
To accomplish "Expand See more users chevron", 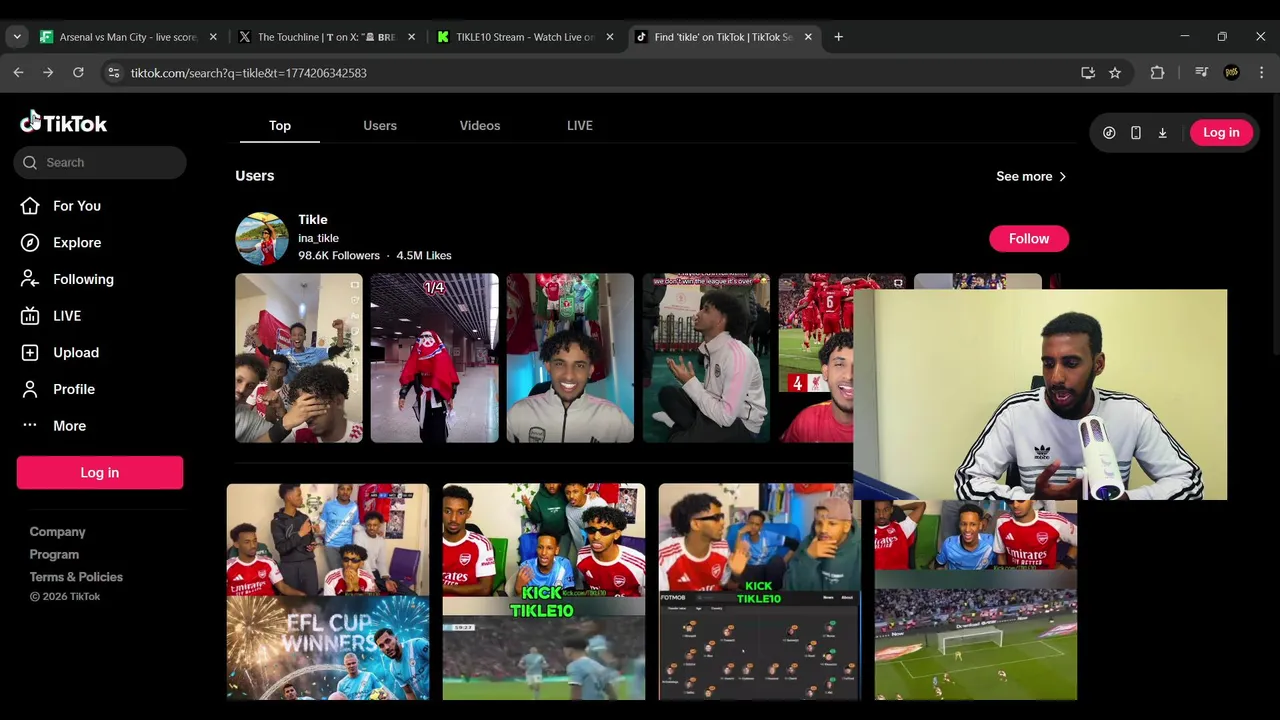I will pyautogui.click(x=1062, y=177).
